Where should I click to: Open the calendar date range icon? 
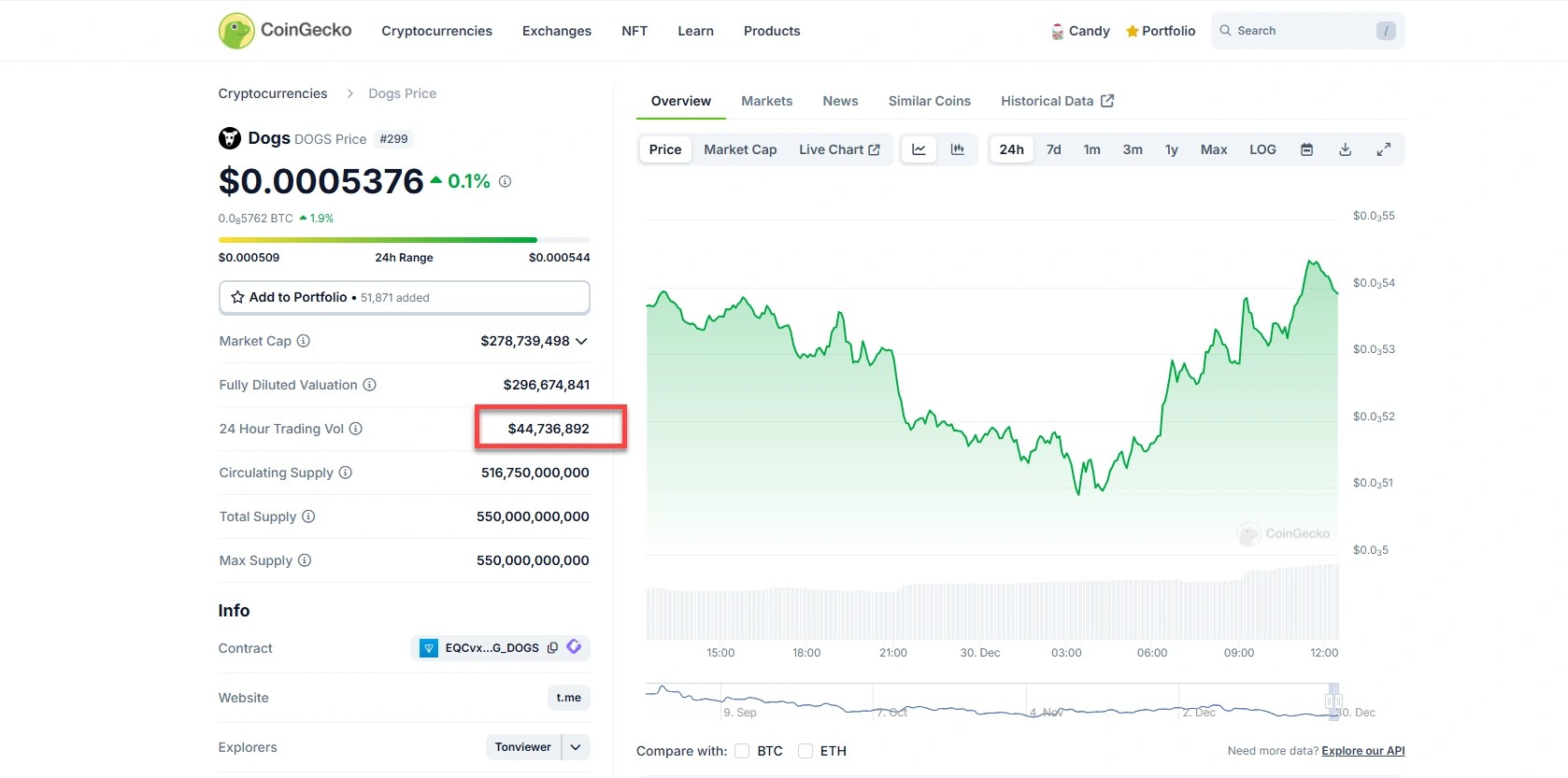1306,149
